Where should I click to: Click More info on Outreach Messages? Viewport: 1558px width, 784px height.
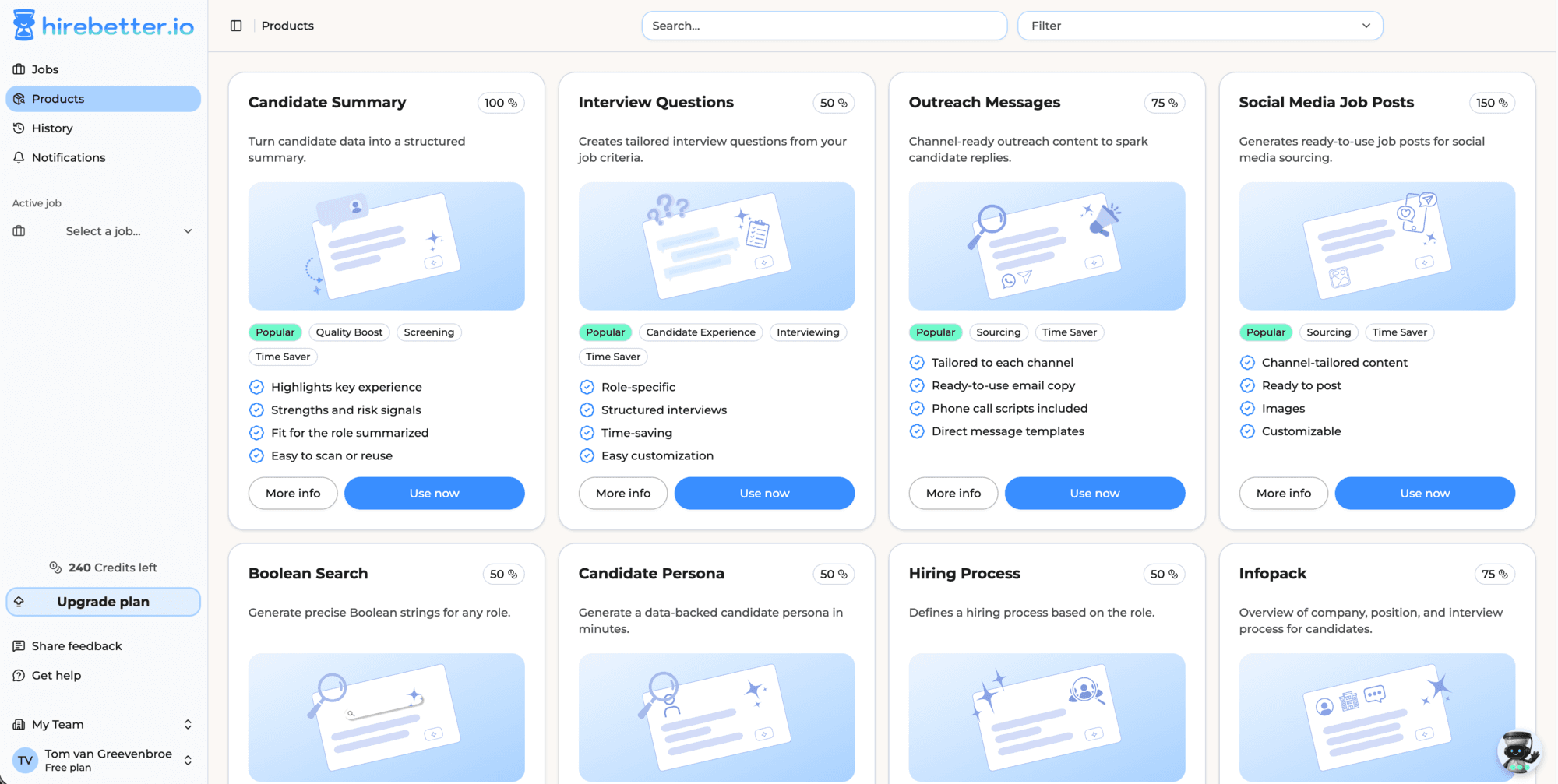[x=953, y=493]
